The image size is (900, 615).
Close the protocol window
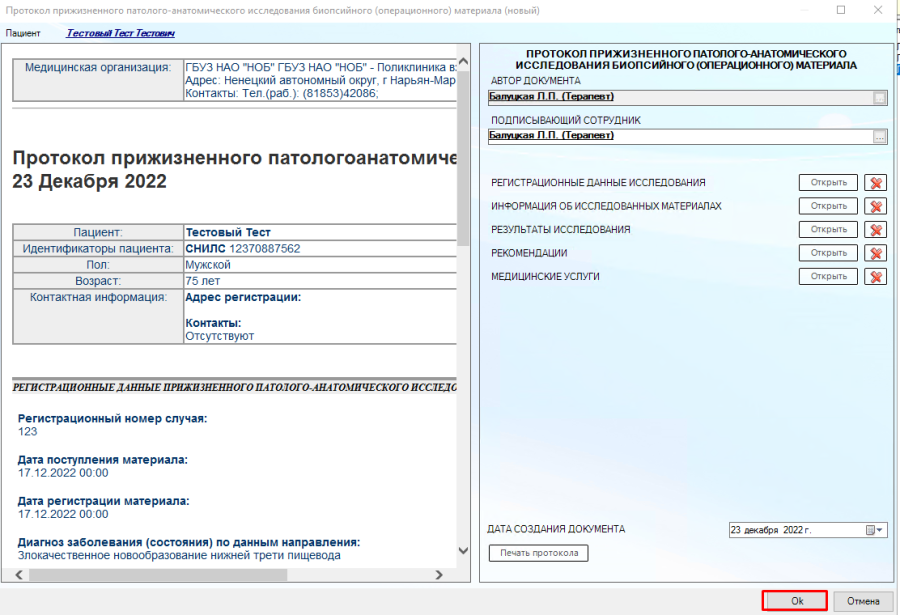pos(878,10)
